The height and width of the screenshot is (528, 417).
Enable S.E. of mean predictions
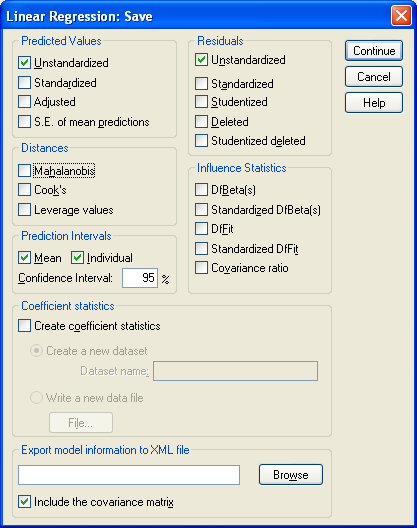coord(25,122)
